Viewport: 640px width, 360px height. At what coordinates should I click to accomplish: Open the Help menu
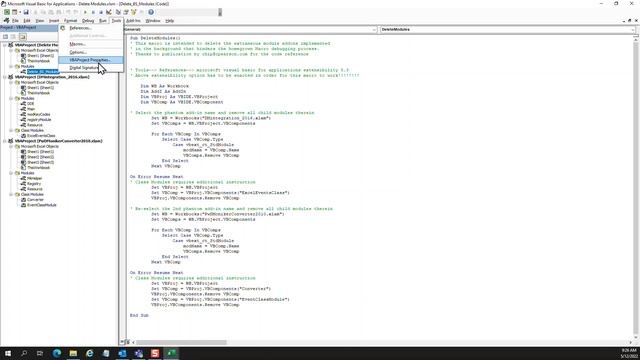(x=170, y=21)
